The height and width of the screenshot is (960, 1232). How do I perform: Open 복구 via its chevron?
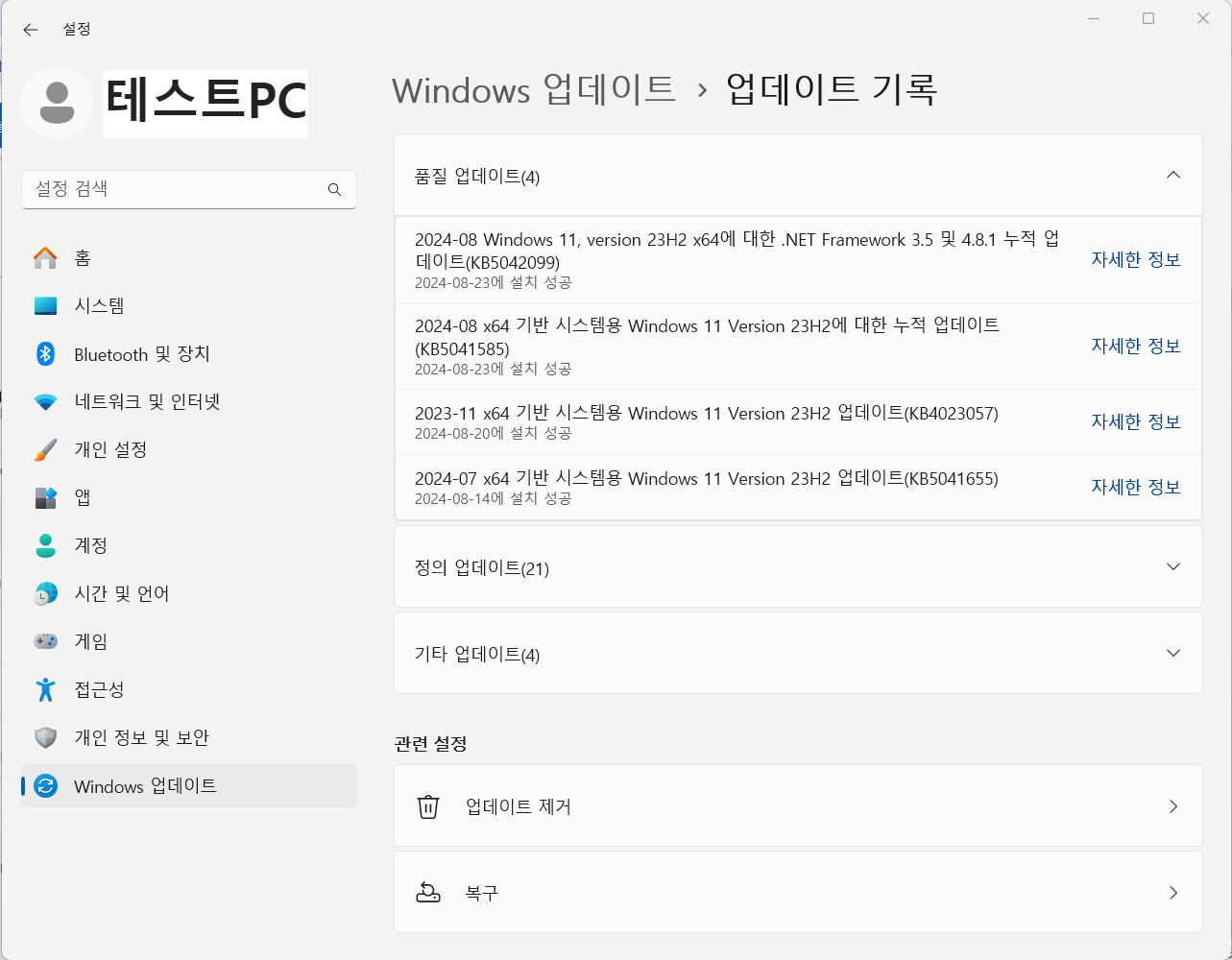pos(1172,893)
